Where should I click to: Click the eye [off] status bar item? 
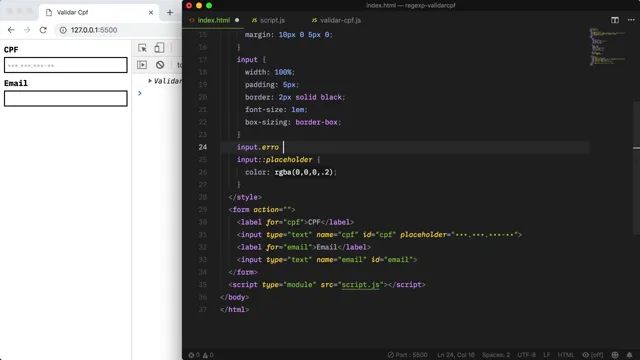pos(593,355)
